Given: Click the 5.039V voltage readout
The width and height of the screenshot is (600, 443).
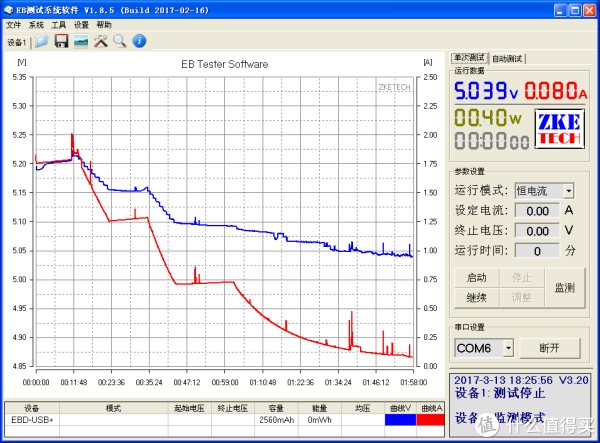Looking at the screenshot, I should [486, 91].
